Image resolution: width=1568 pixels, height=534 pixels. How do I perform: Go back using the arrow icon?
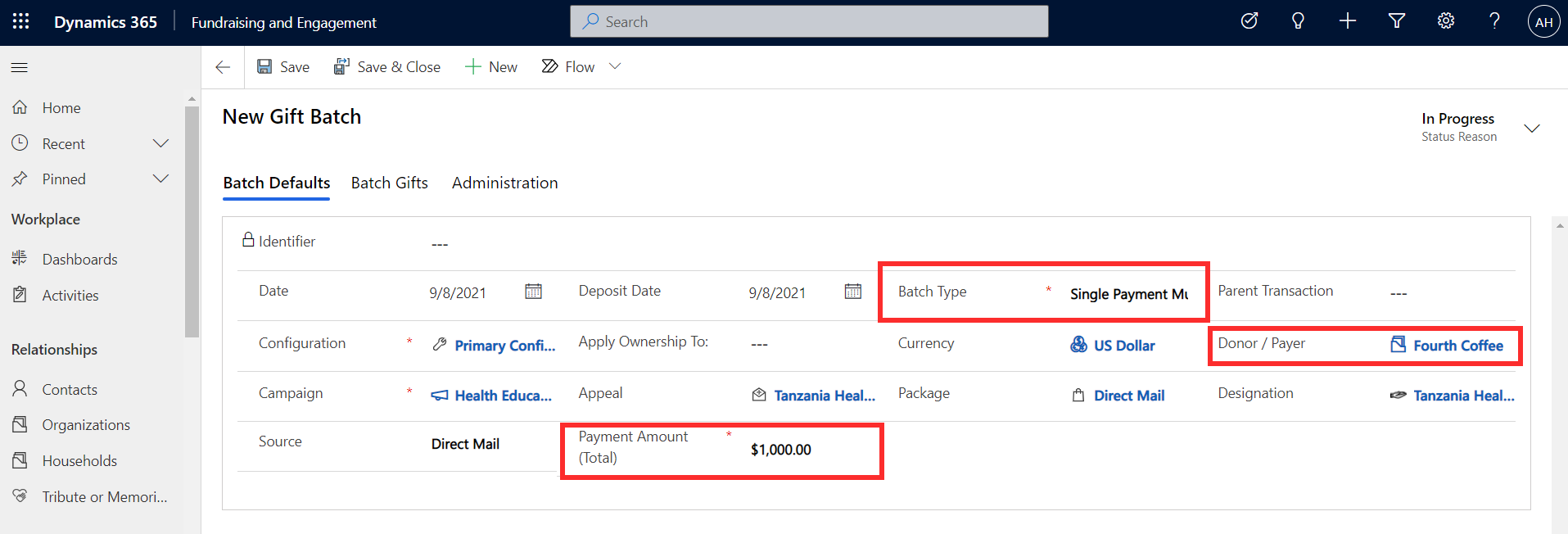click(223, 67)
